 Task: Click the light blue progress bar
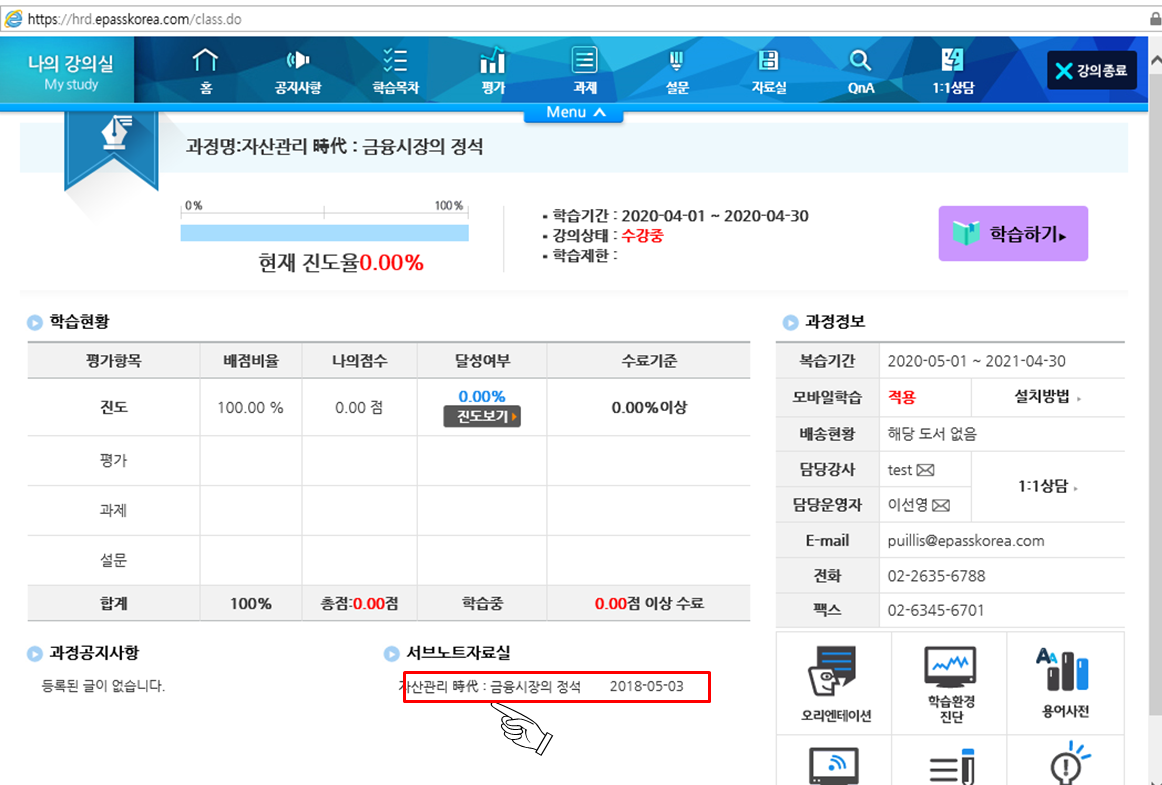(x=324, y=233)
